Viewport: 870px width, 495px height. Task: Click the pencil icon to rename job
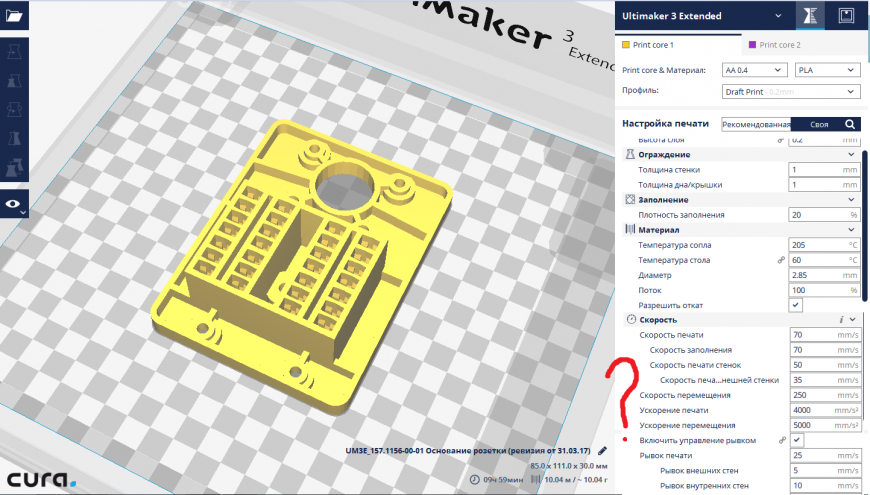(x=603, y=451)
